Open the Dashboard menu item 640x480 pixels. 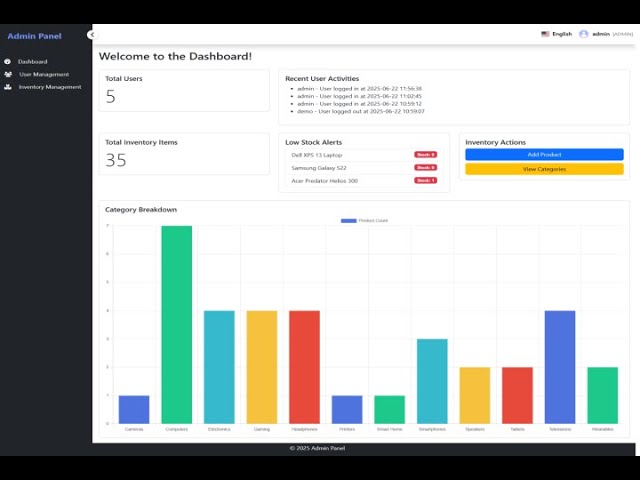point(33,62)
